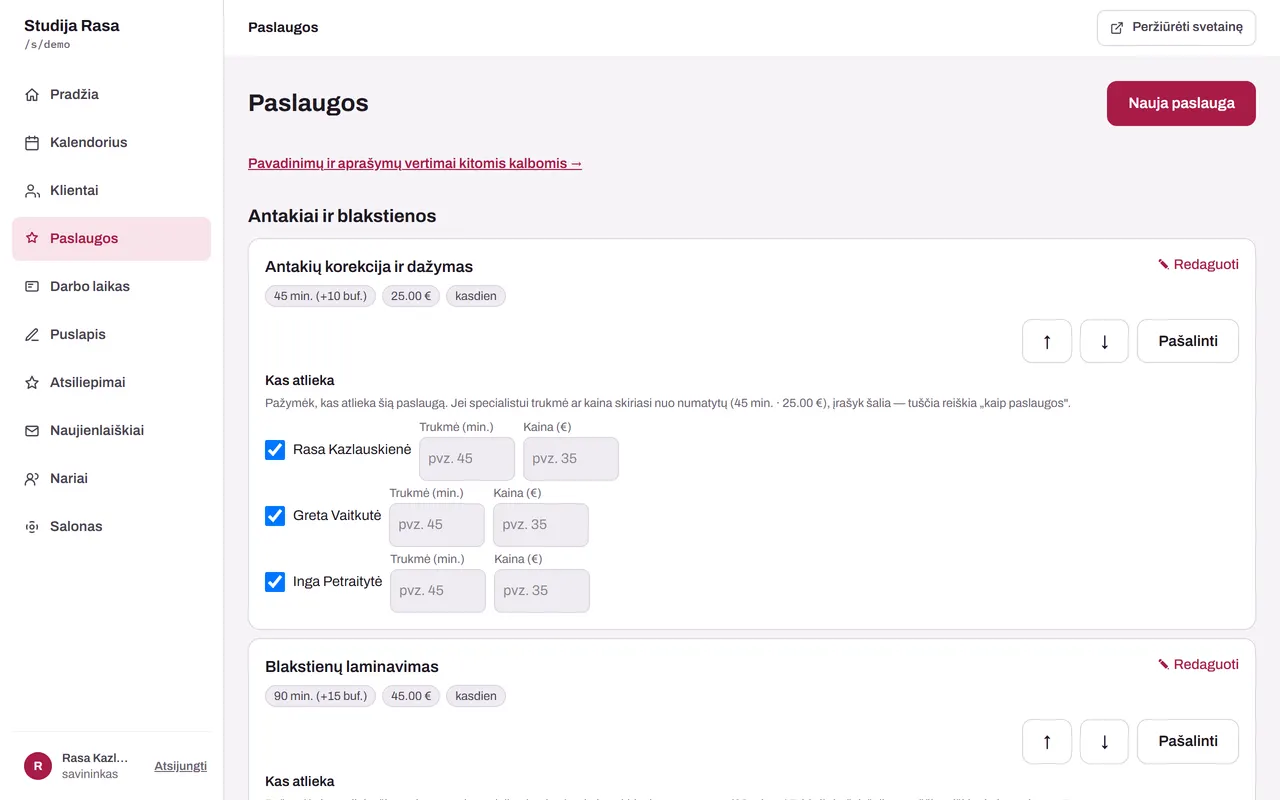Follow the Pavadinimų ir aprašymų vertimai link
This screenshot has height=800, width=1280.
point(415,163)
